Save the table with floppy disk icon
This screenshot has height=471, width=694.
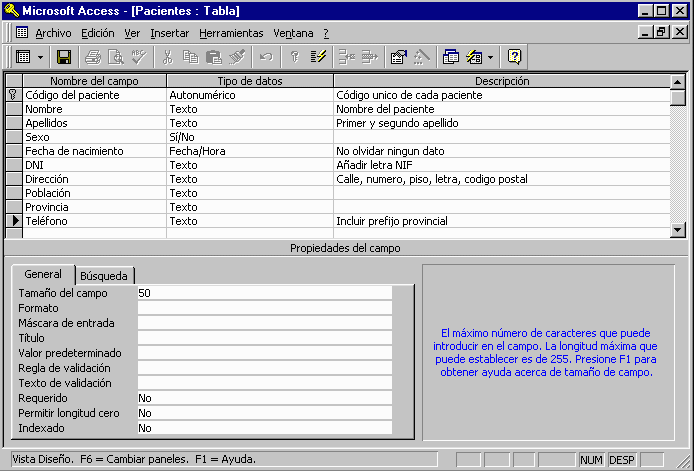tap(64, 57)
